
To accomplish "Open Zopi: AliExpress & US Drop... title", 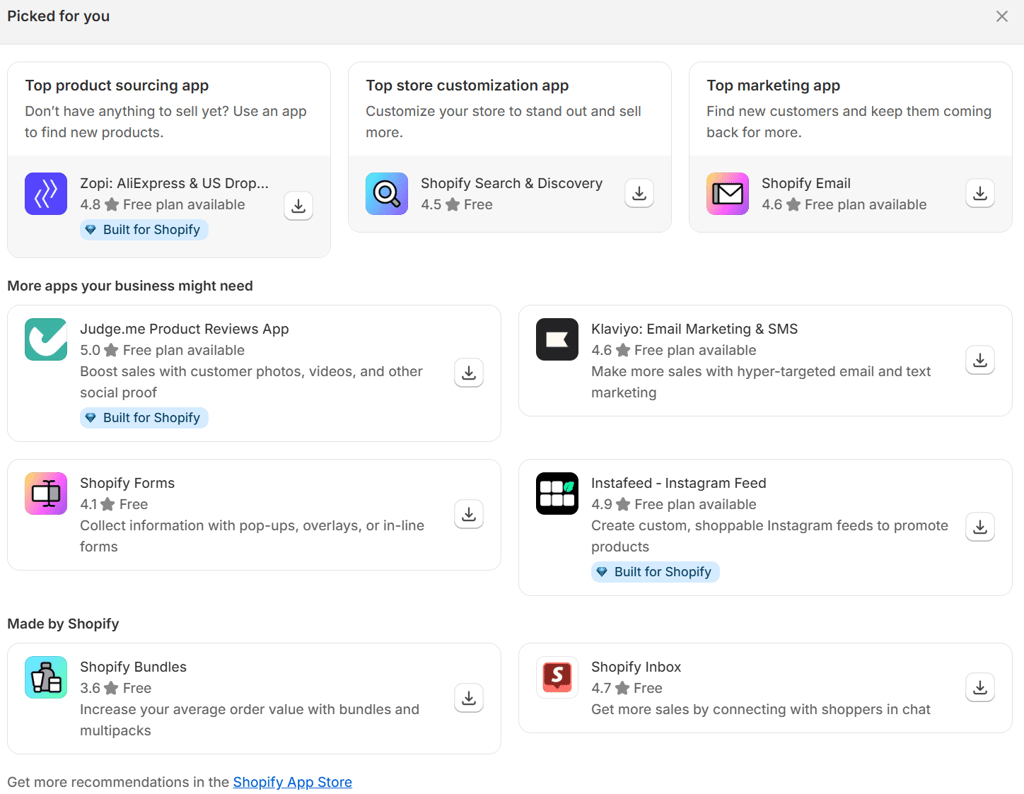I will (x=174, y=183).
